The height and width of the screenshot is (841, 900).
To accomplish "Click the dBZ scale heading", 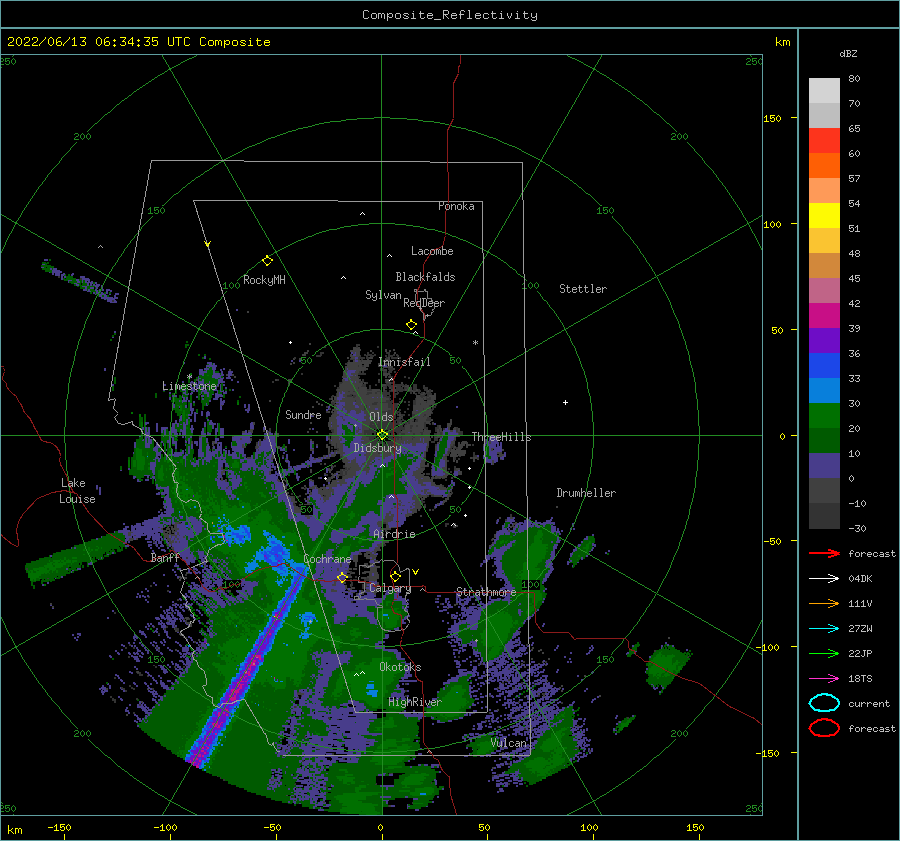I will [848, 53].
